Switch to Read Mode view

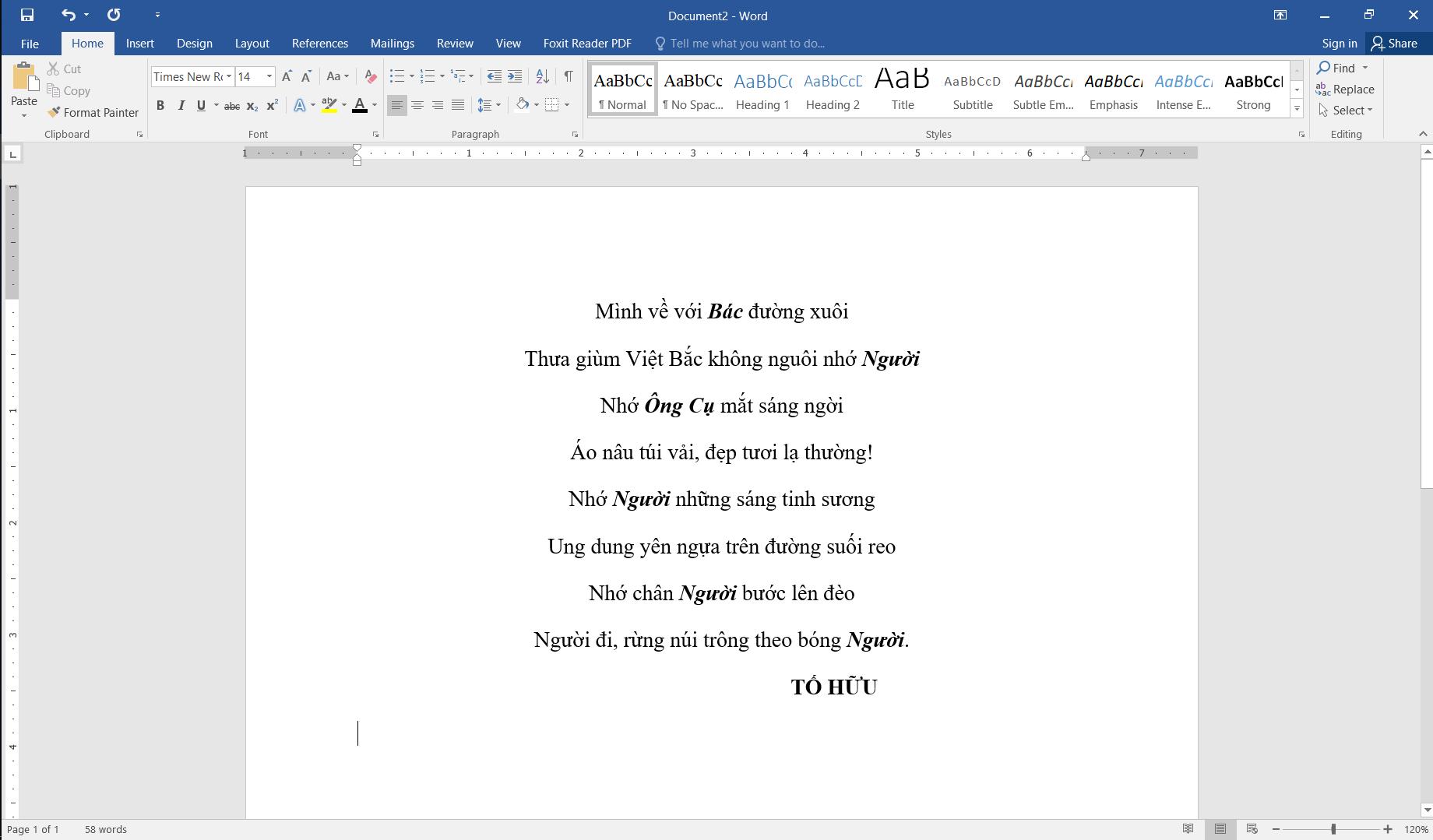[1188, 829]
